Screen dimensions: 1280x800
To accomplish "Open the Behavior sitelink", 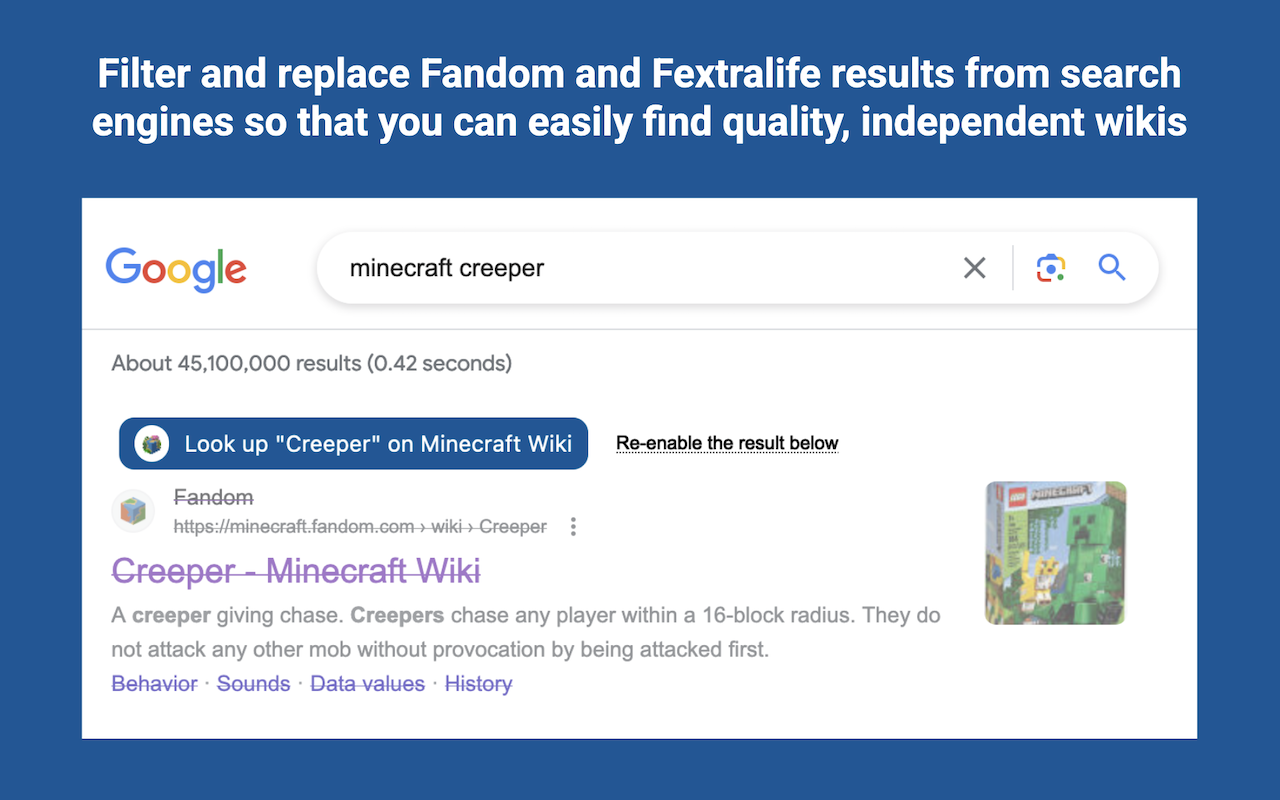I will [x=154, y=683].
